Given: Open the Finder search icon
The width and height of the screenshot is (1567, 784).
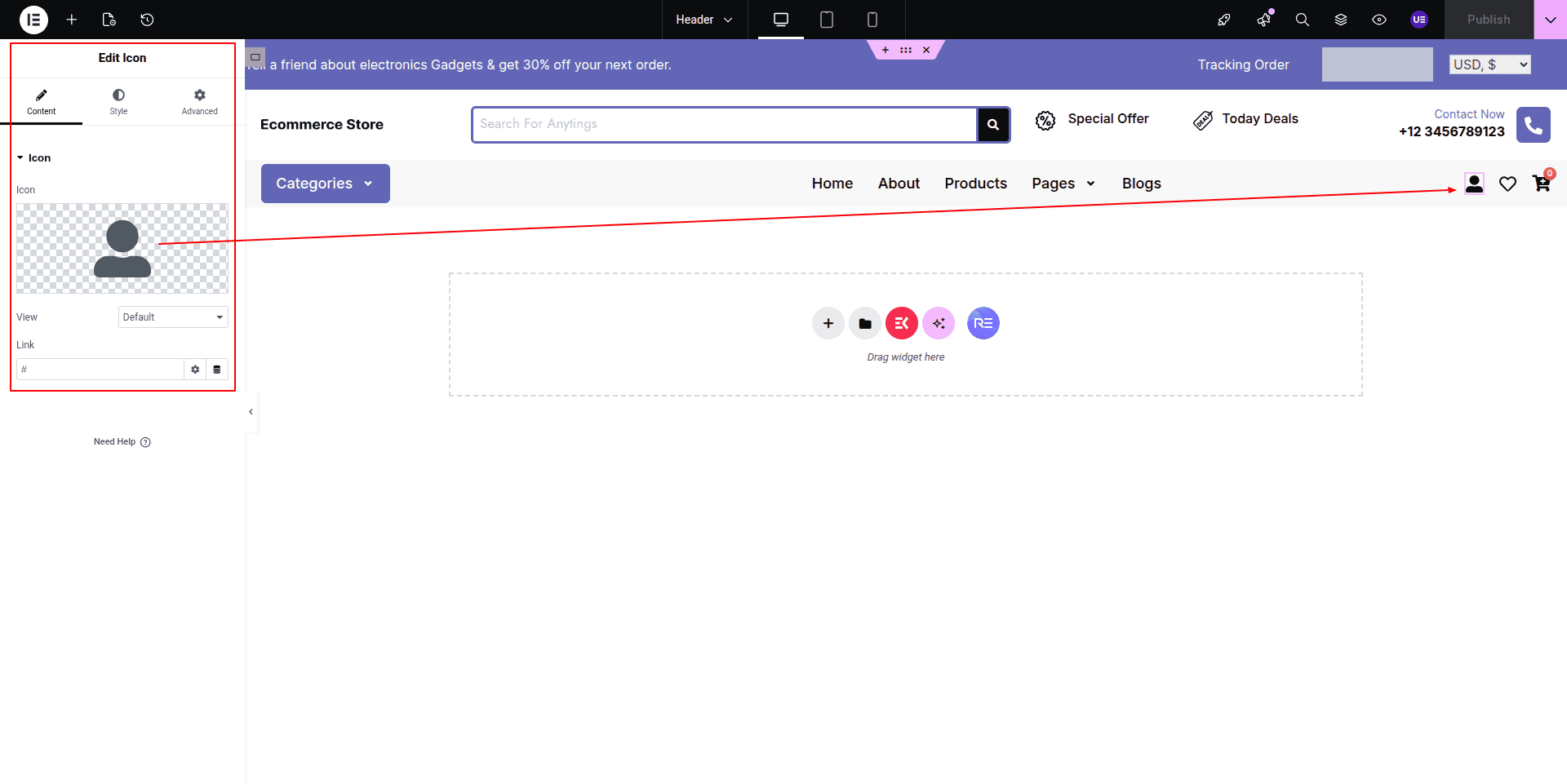Looking at the screenshot, I should (1302, 20).
